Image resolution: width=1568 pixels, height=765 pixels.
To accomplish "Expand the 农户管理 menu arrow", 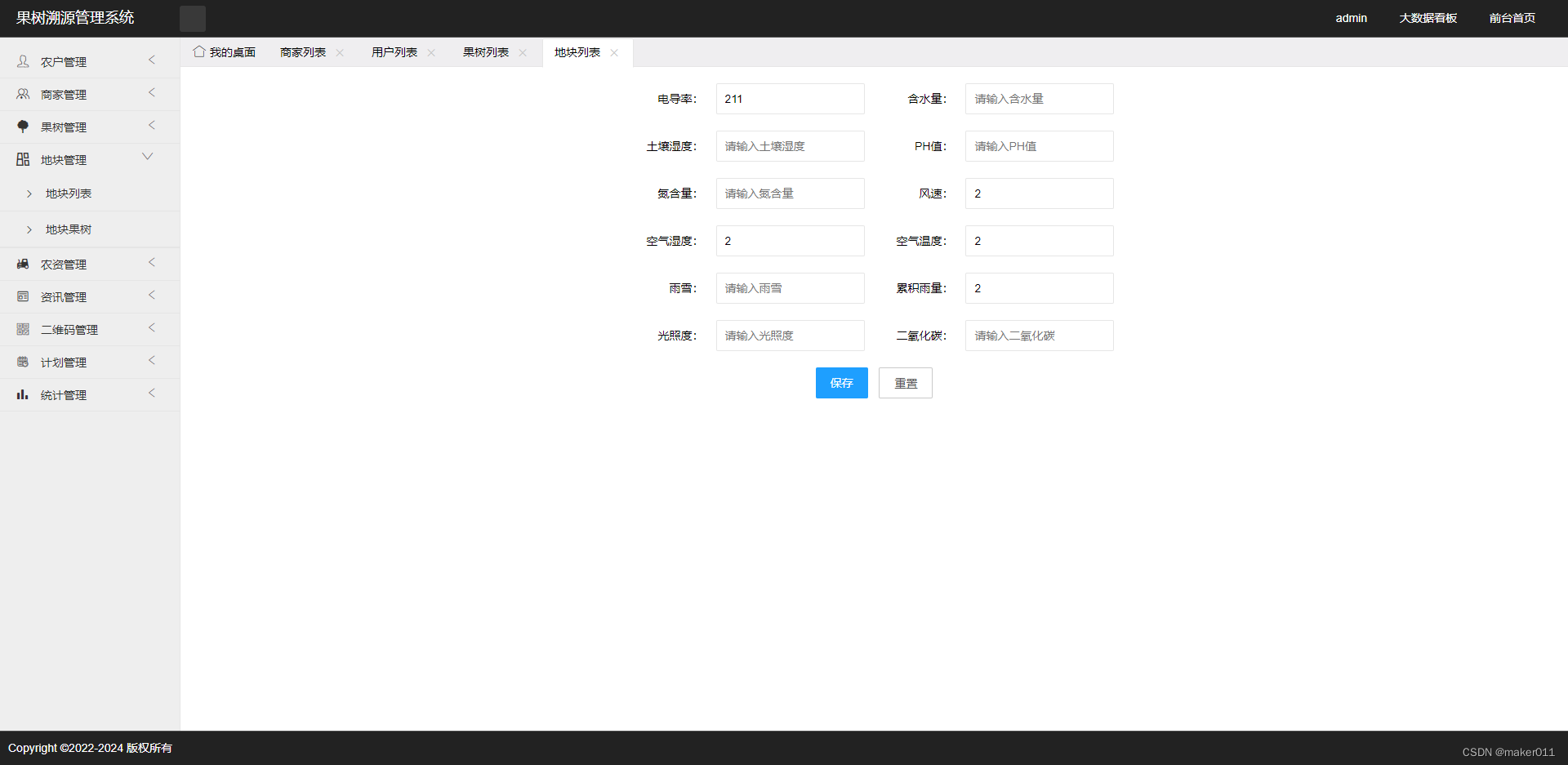I will 152,60.
